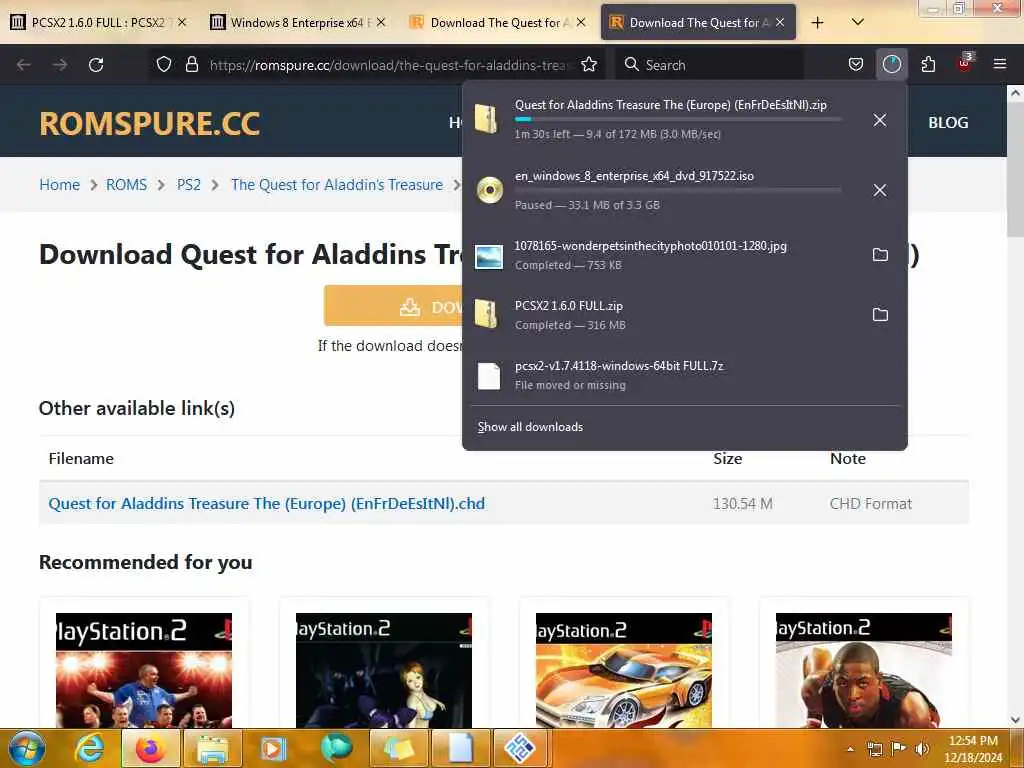Click the PCSX2 blue diamond taskbar icon
The width and height of the screenshot is (1024, 768).
[520, 748]
